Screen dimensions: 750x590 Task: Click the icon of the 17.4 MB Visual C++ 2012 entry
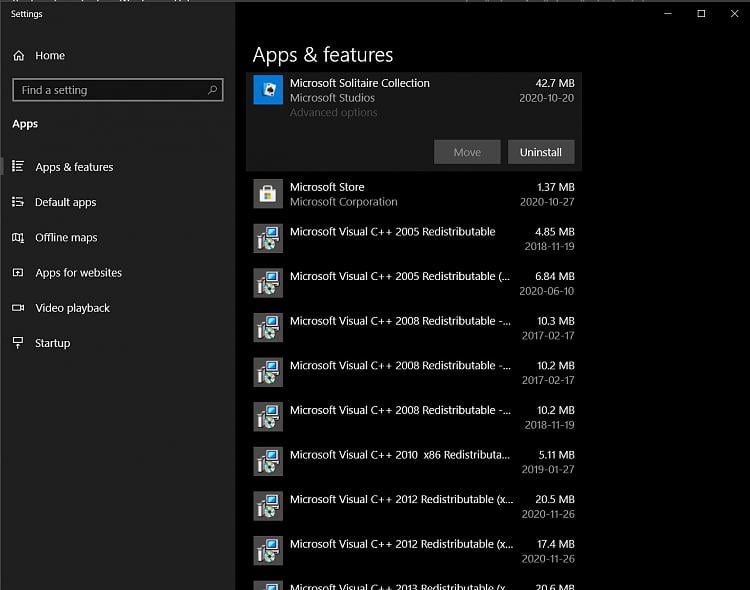pos(268,550)
